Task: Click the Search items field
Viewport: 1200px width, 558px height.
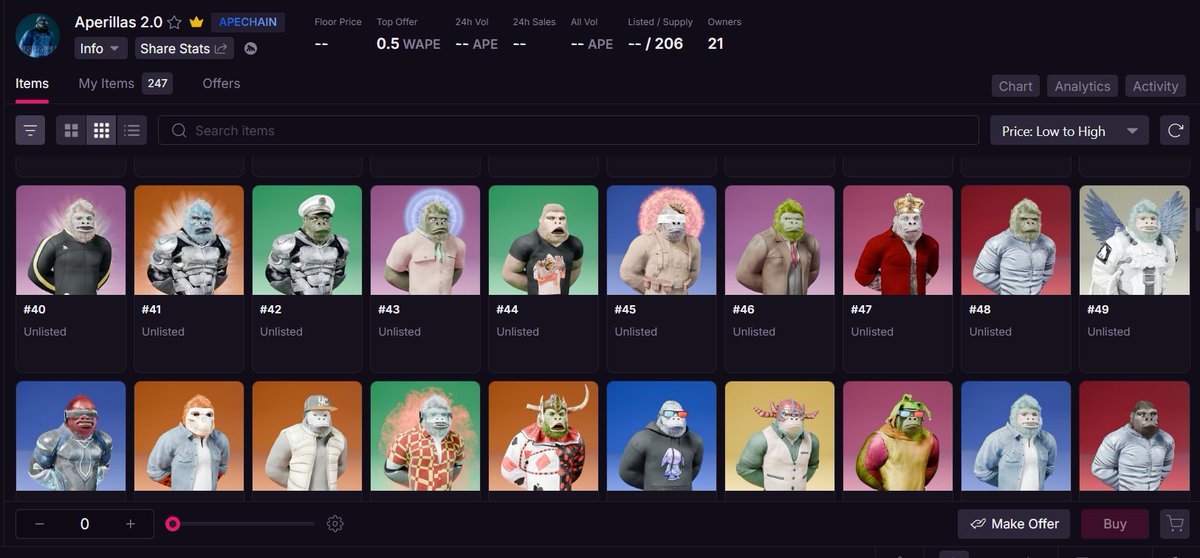Action: pos(568,130)
